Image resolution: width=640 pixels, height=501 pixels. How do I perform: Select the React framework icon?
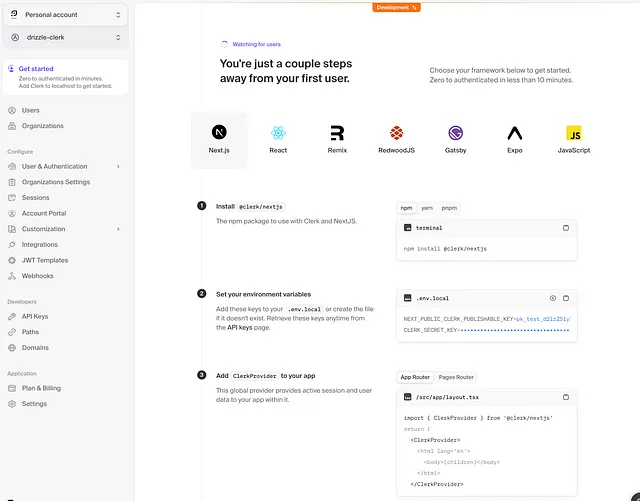tap(278, 133)
